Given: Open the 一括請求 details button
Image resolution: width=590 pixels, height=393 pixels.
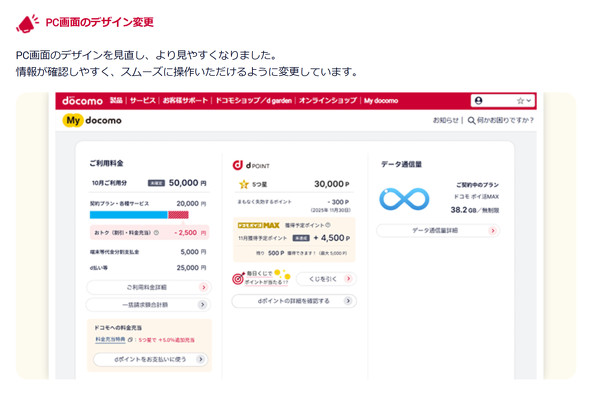Looking at the screenshot, I should pyautogui.click(x=148, y=305).
